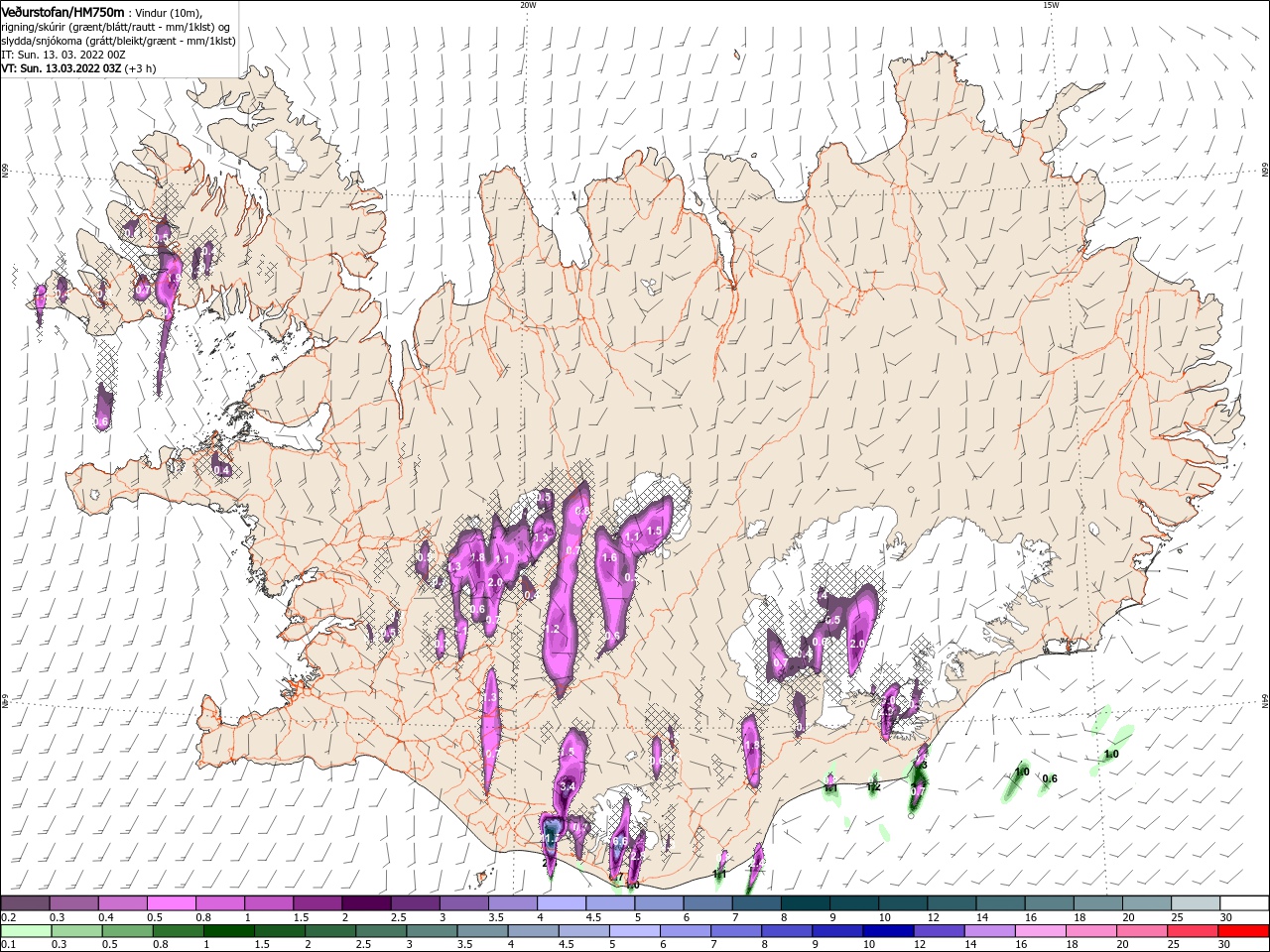Click the 20W longitude label

(528, 5)
